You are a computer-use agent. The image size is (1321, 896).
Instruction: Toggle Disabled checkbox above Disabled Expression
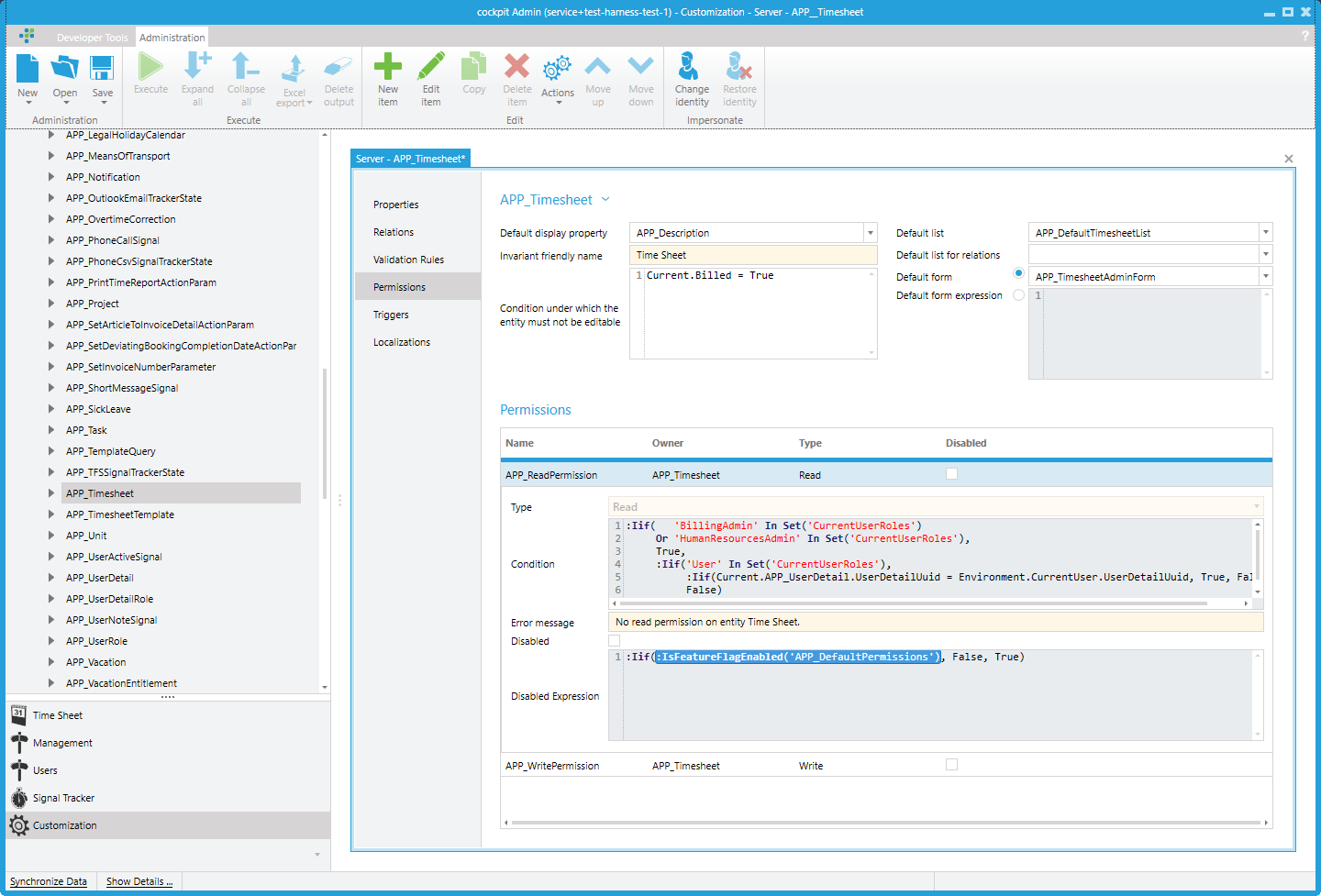[615, 641]
